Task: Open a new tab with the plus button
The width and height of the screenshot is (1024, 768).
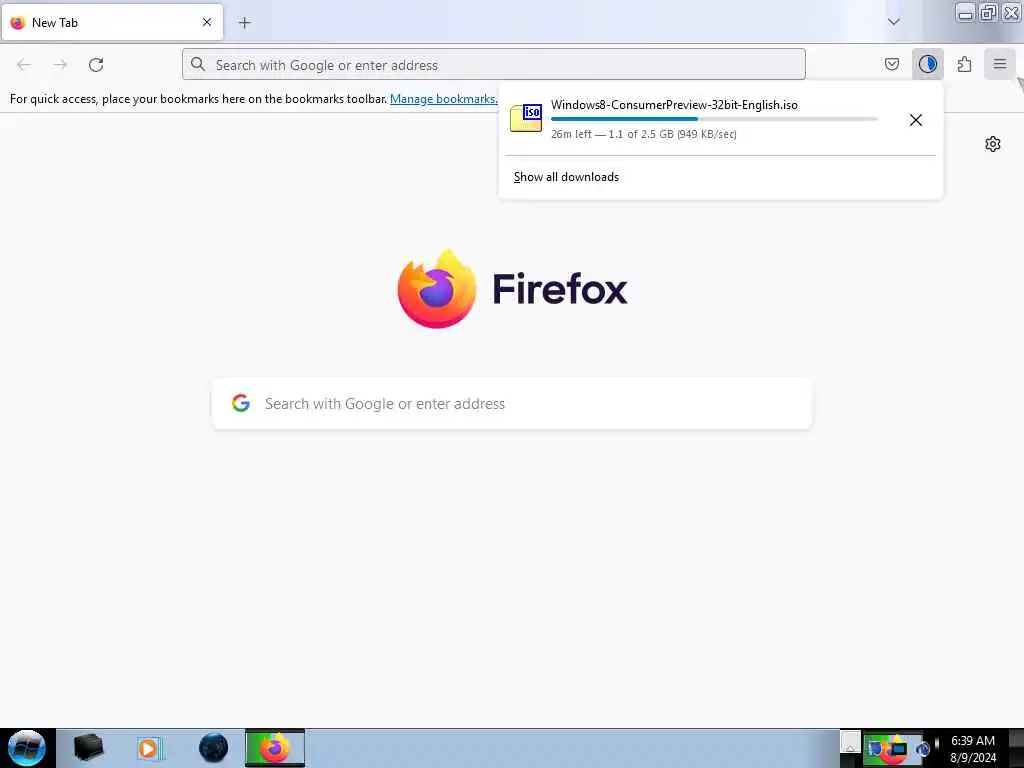Action: 244,23
